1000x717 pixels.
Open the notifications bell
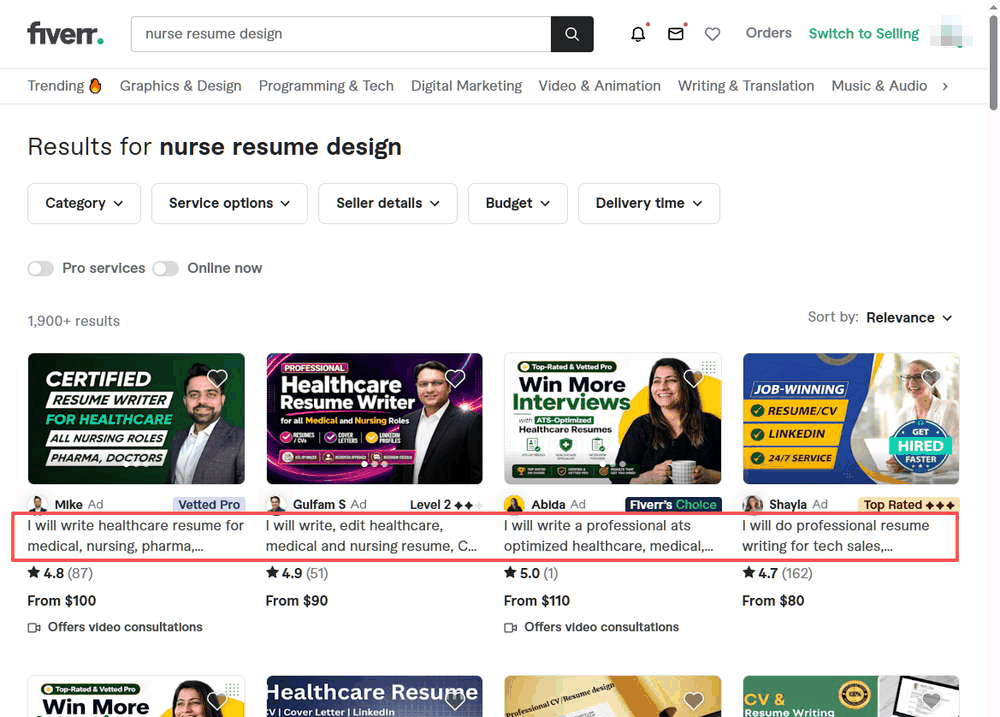point(638,34)
